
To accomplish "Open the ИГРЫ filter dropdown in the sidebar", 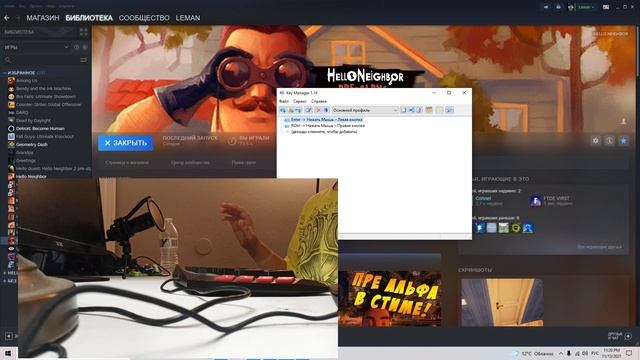I will coord(36,47).
